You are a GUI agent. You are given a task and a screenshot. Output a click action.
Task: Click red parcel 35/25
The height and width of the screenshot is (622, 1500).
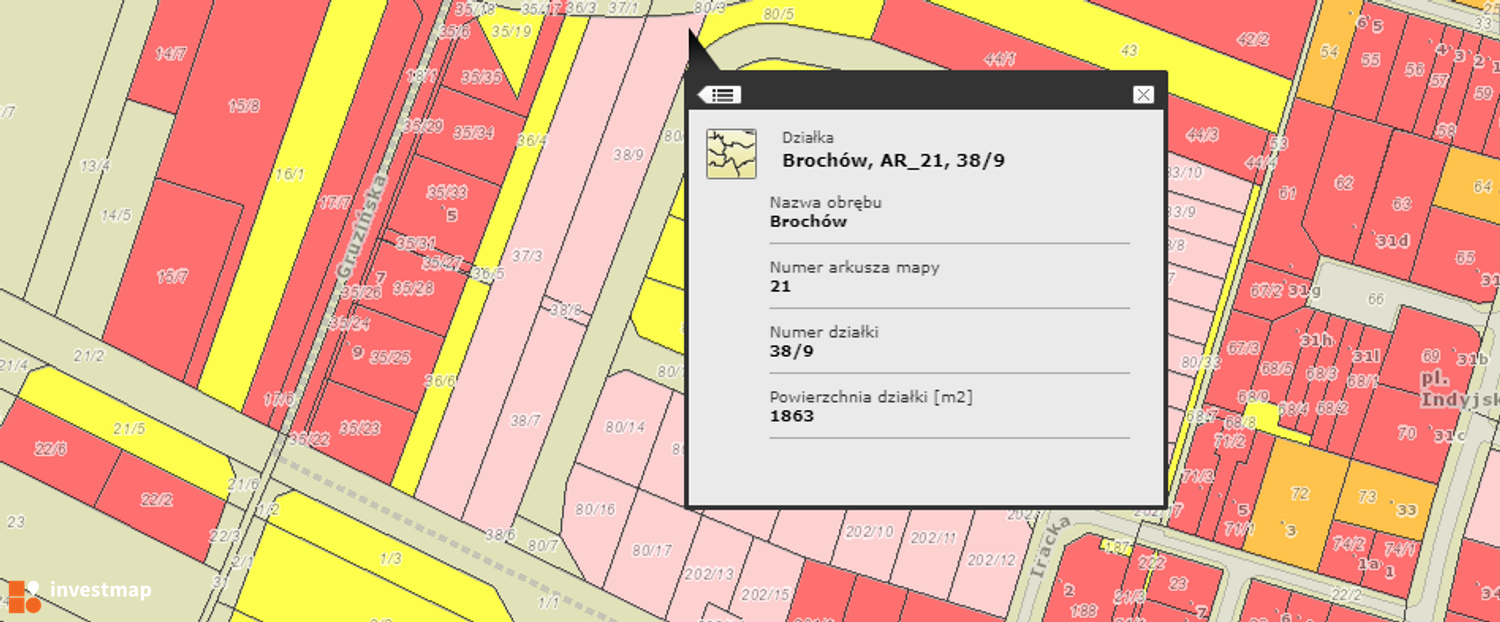389,357
